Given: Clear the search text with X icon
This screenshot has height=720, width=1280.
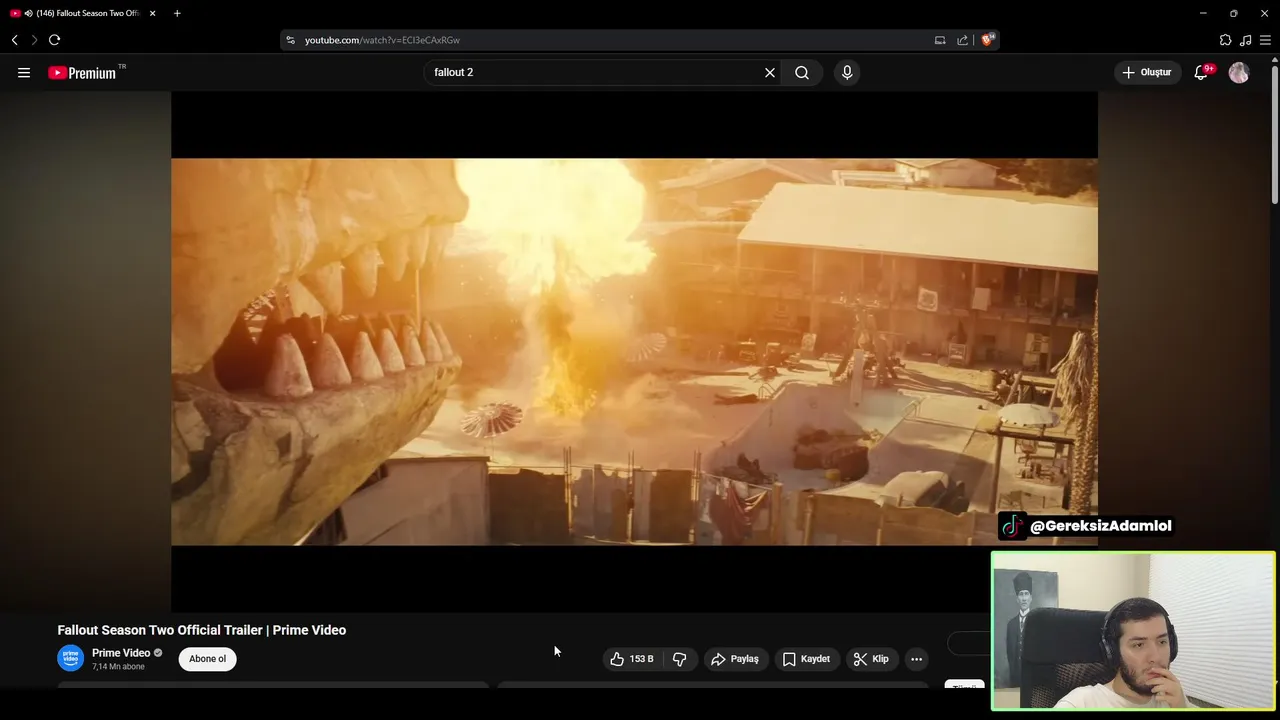Looking at the screenshot, I should pyautogui.click(x=770, y=72).
